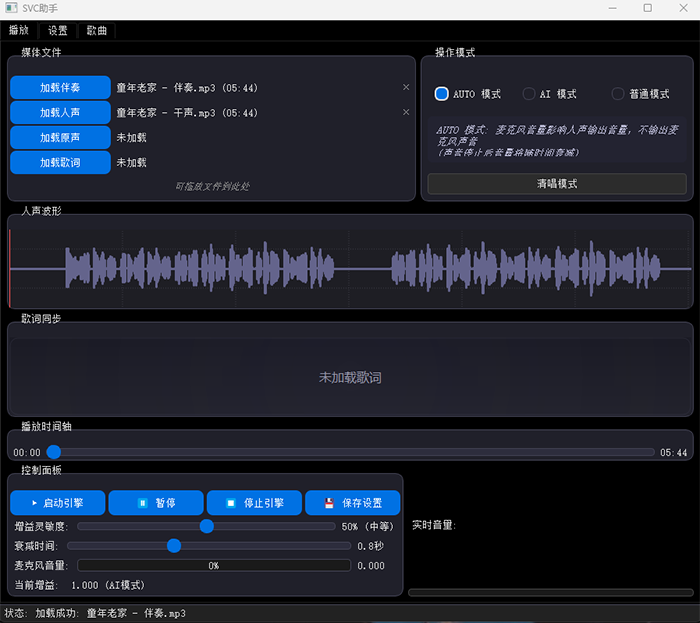Select the AI 模式 radio option

tap(528, 94)
